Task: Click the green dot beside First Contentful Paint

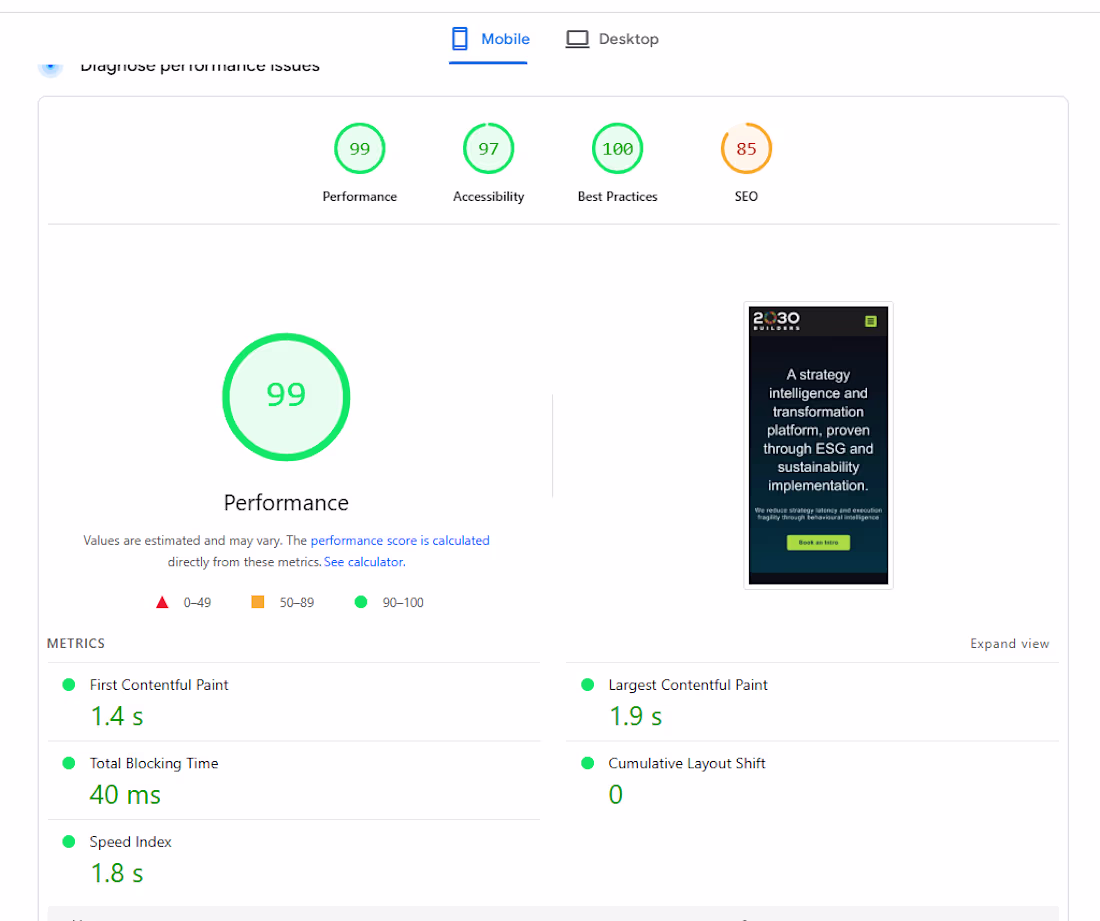Action: [x=69, y=685]
